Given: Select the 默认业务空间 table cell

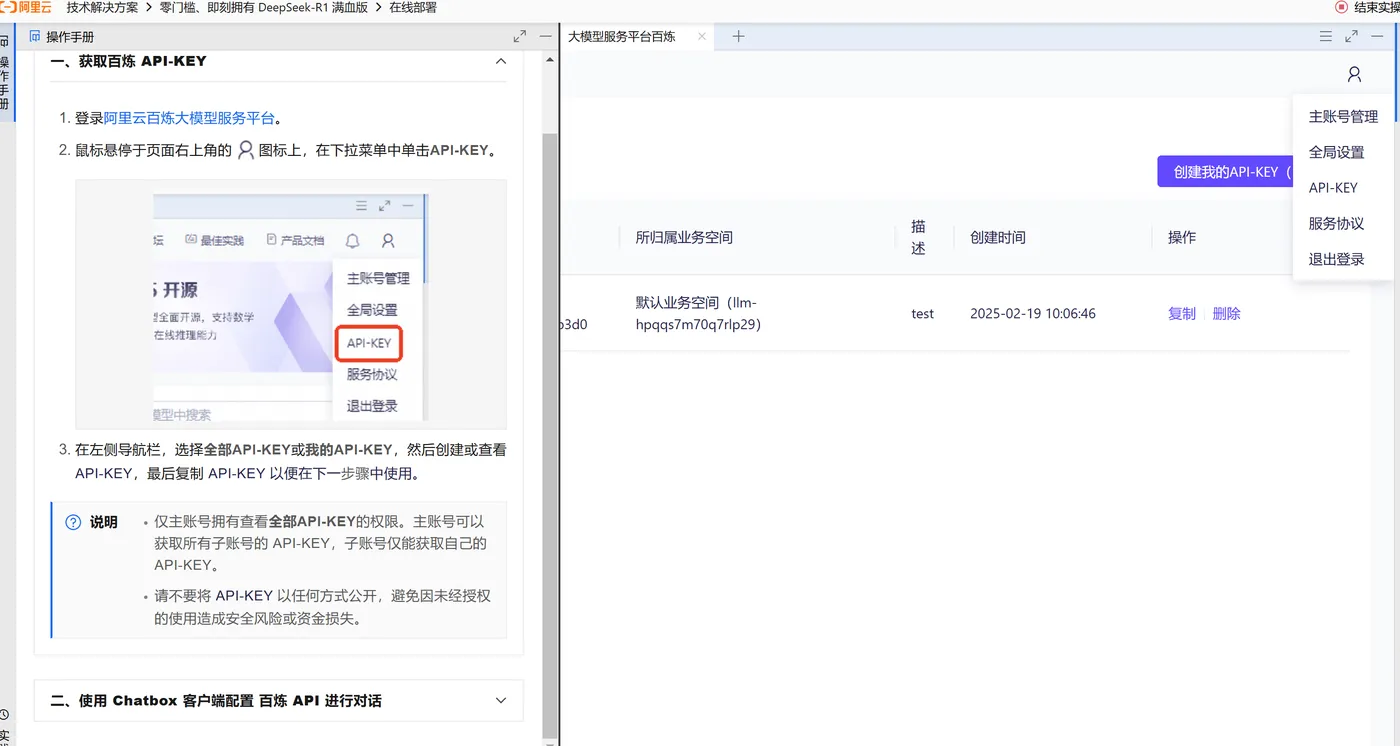Looking at the screenshot, I should click(699, 313).
